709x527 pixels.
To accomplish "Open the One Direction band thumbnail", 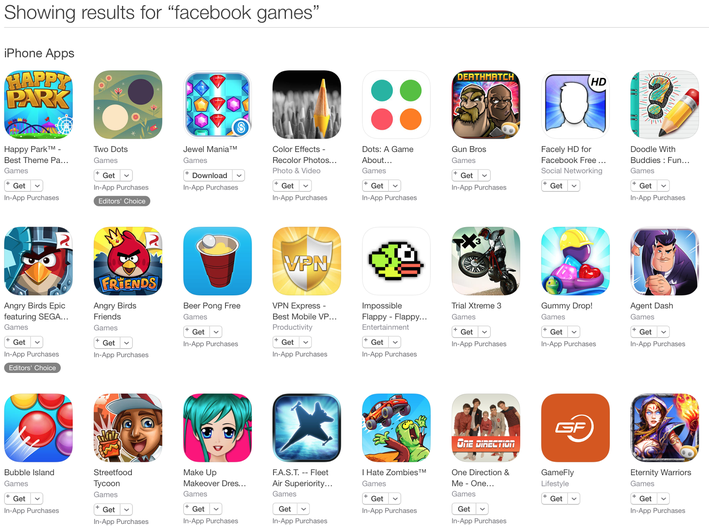I will coord(486,427).
